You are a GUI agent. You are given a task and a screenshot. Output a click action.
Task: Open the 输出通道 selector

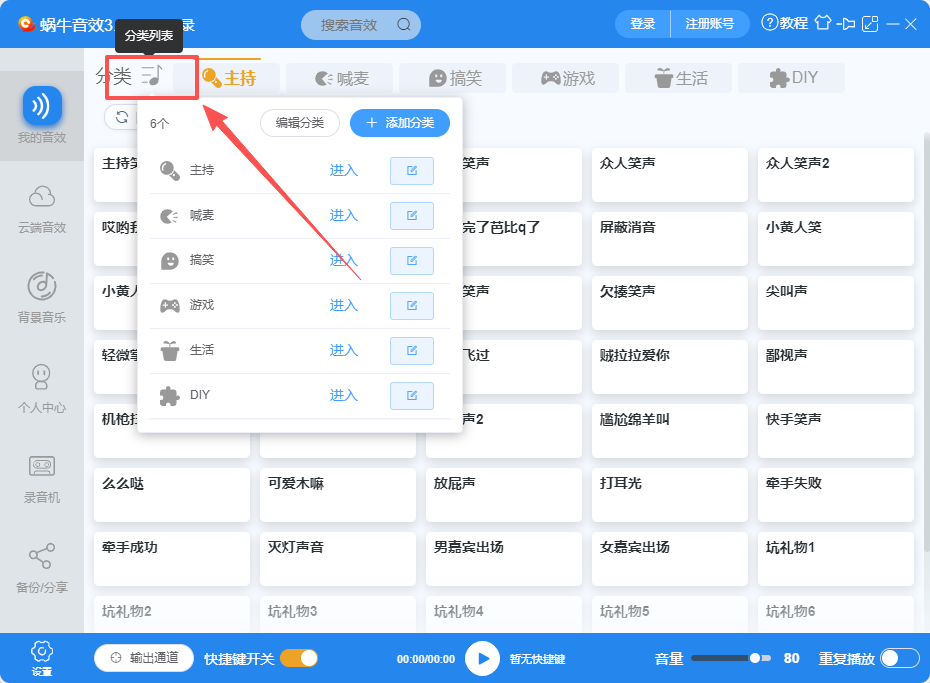pos(144,658)
